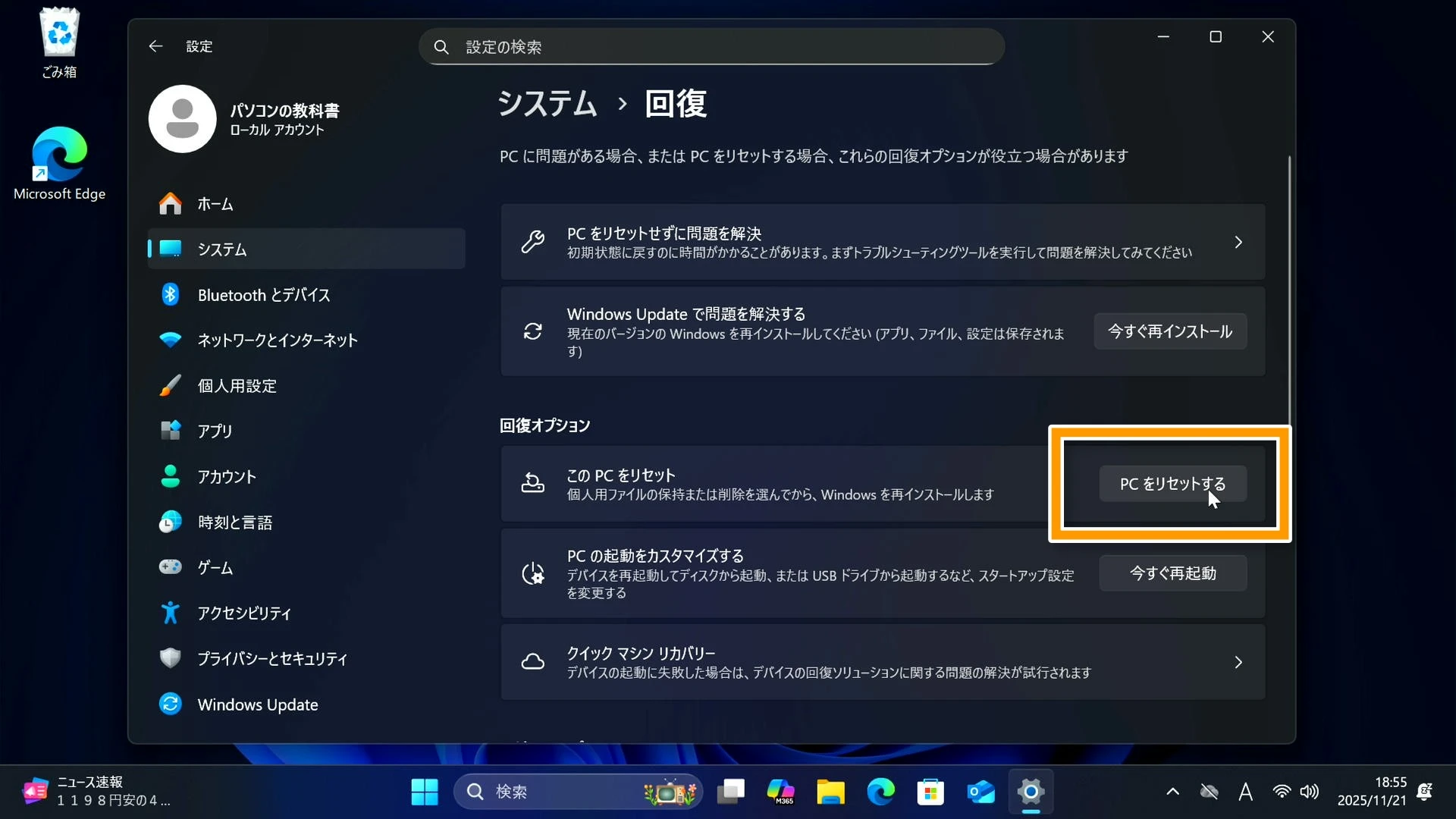
Task: Open the ホーム home page
Action: (215, 204)
